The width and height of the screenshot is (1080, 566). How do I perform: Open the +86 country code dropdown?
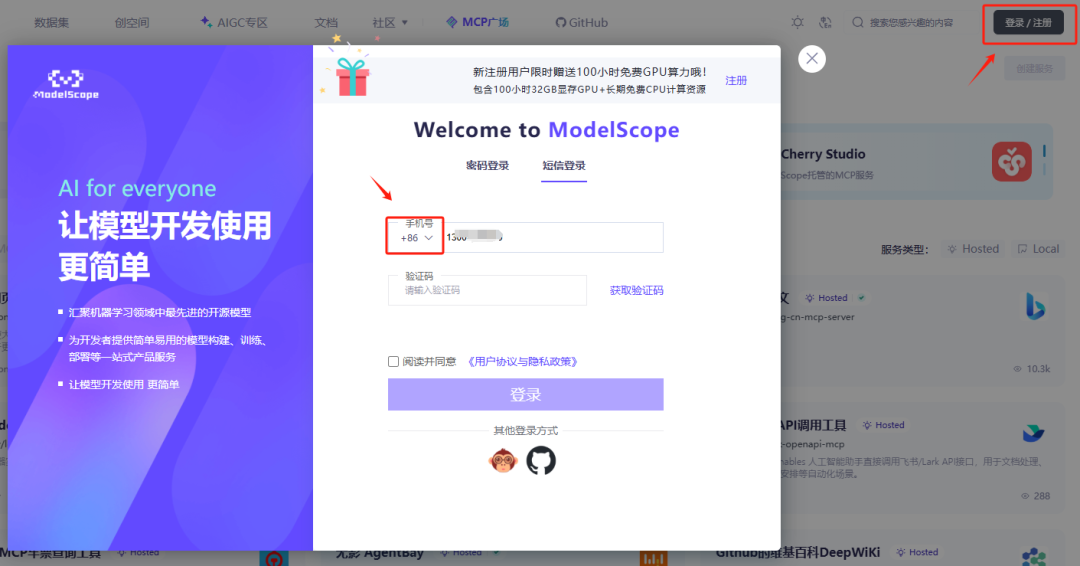pyautogui.click(x=416, y=238)
